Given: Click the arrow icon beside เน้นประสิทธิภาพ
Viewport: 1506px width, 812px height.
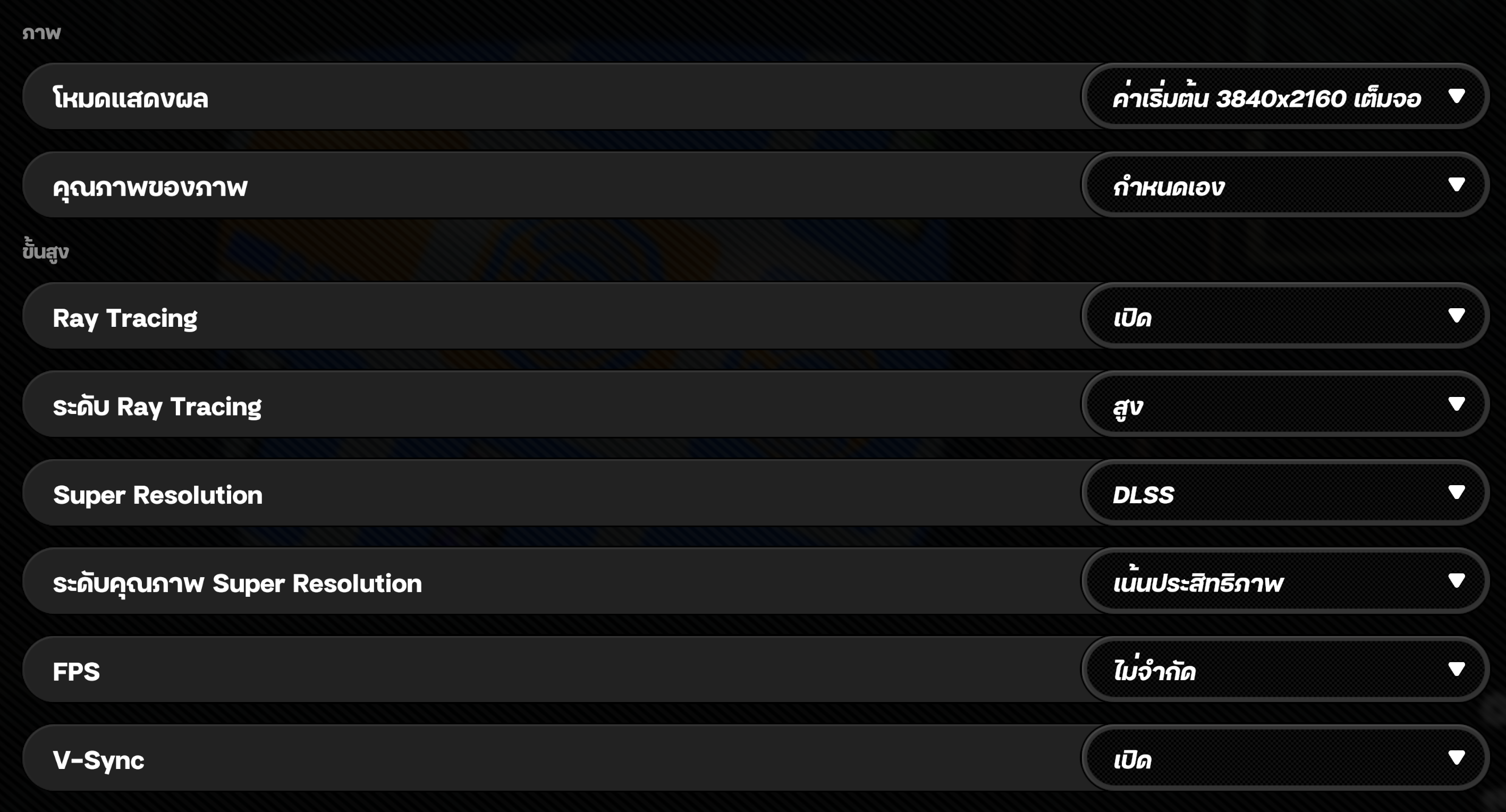Looking at the screenshot, I should click(1456, 580).
